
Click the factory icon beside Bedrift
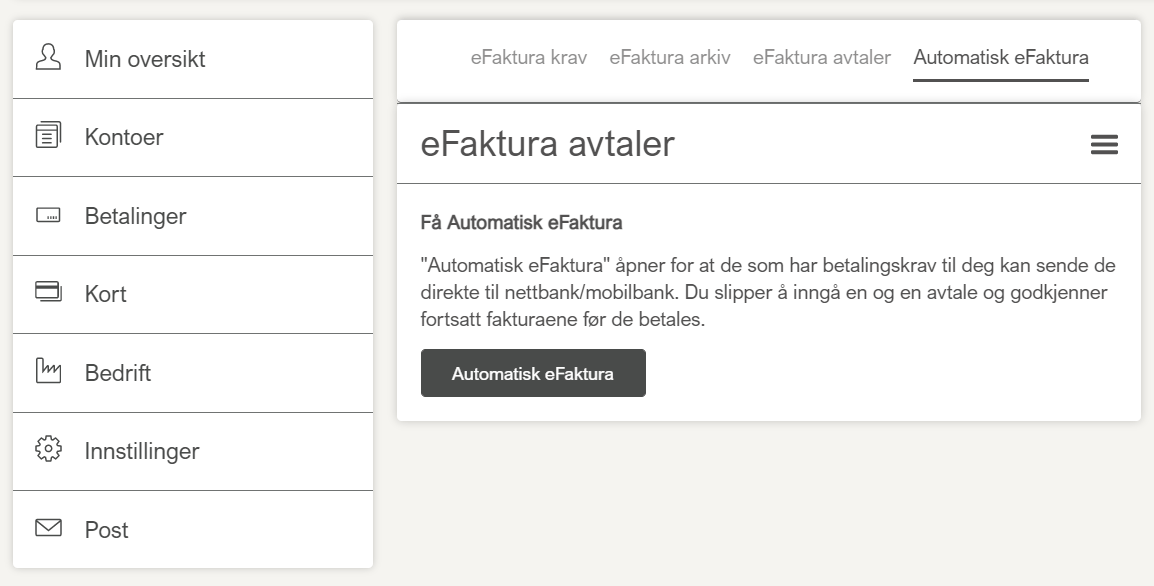[48, 372]
